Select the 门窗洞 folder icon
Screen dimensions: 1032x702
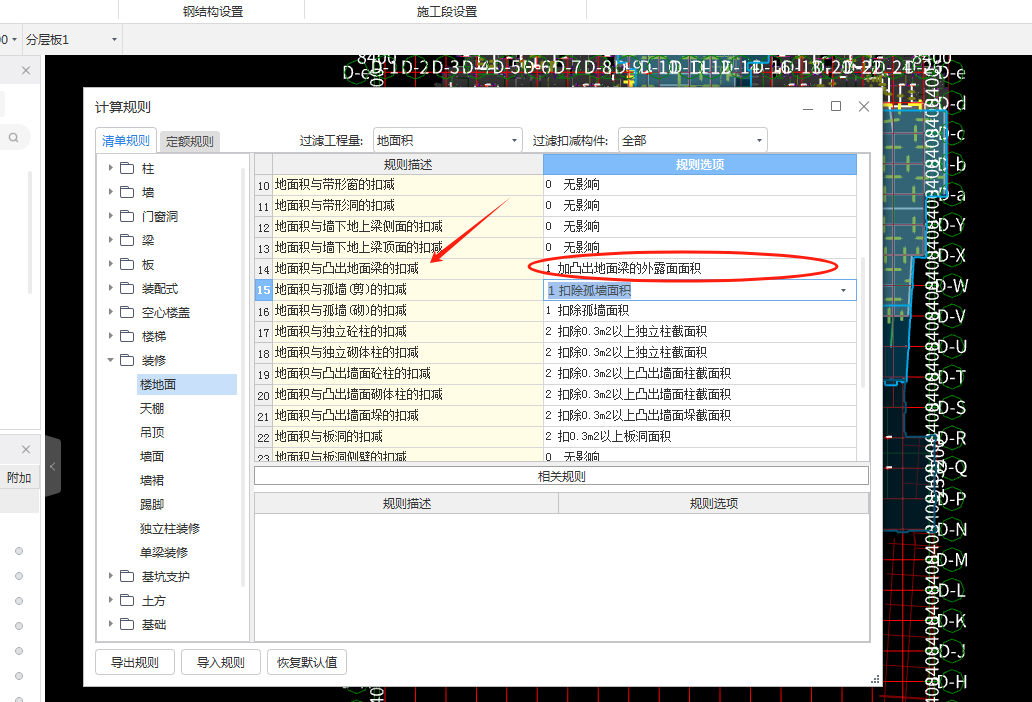(x=128, y=216)
